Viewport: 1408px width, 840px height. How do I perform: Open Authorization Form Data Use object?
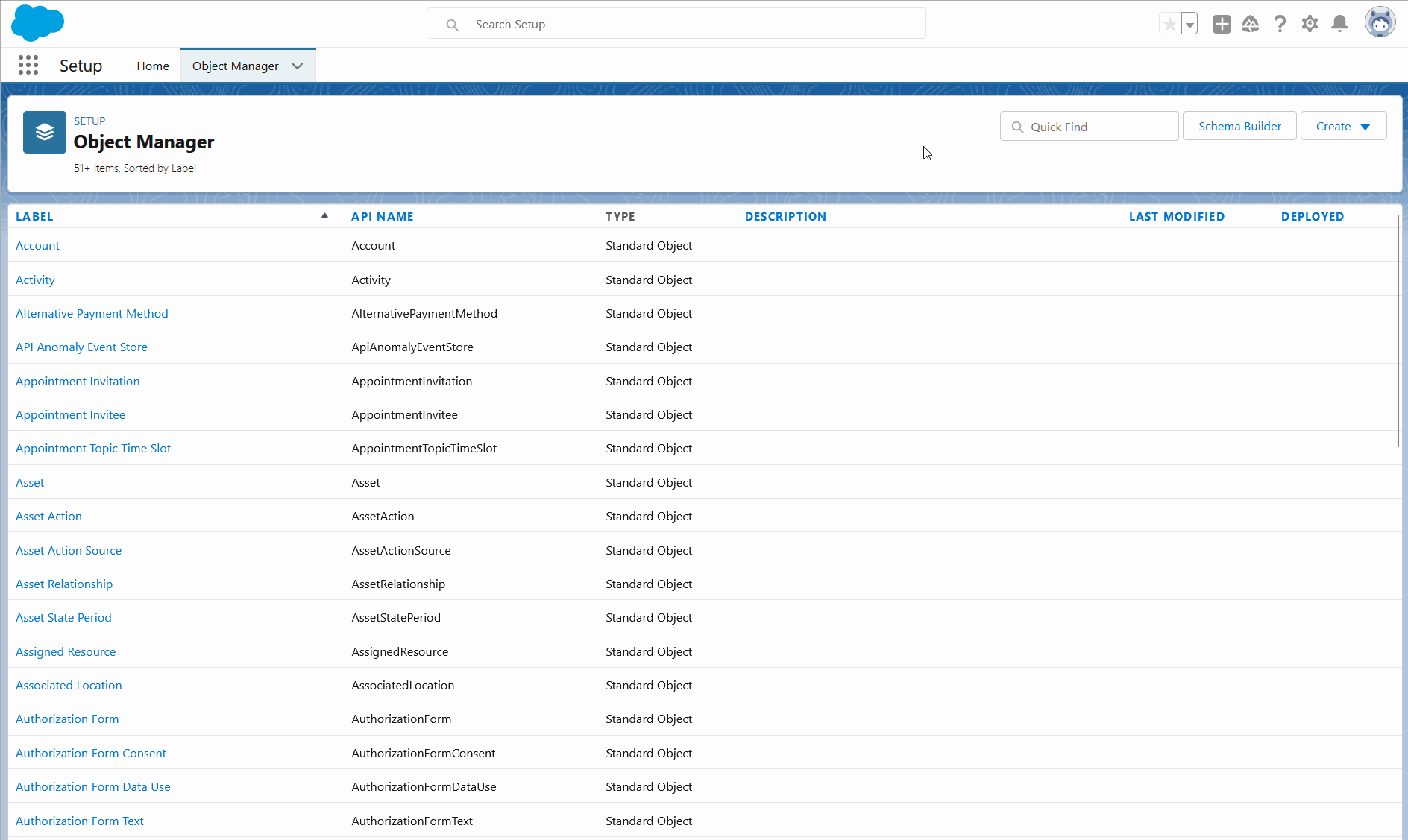pos(93,787)
